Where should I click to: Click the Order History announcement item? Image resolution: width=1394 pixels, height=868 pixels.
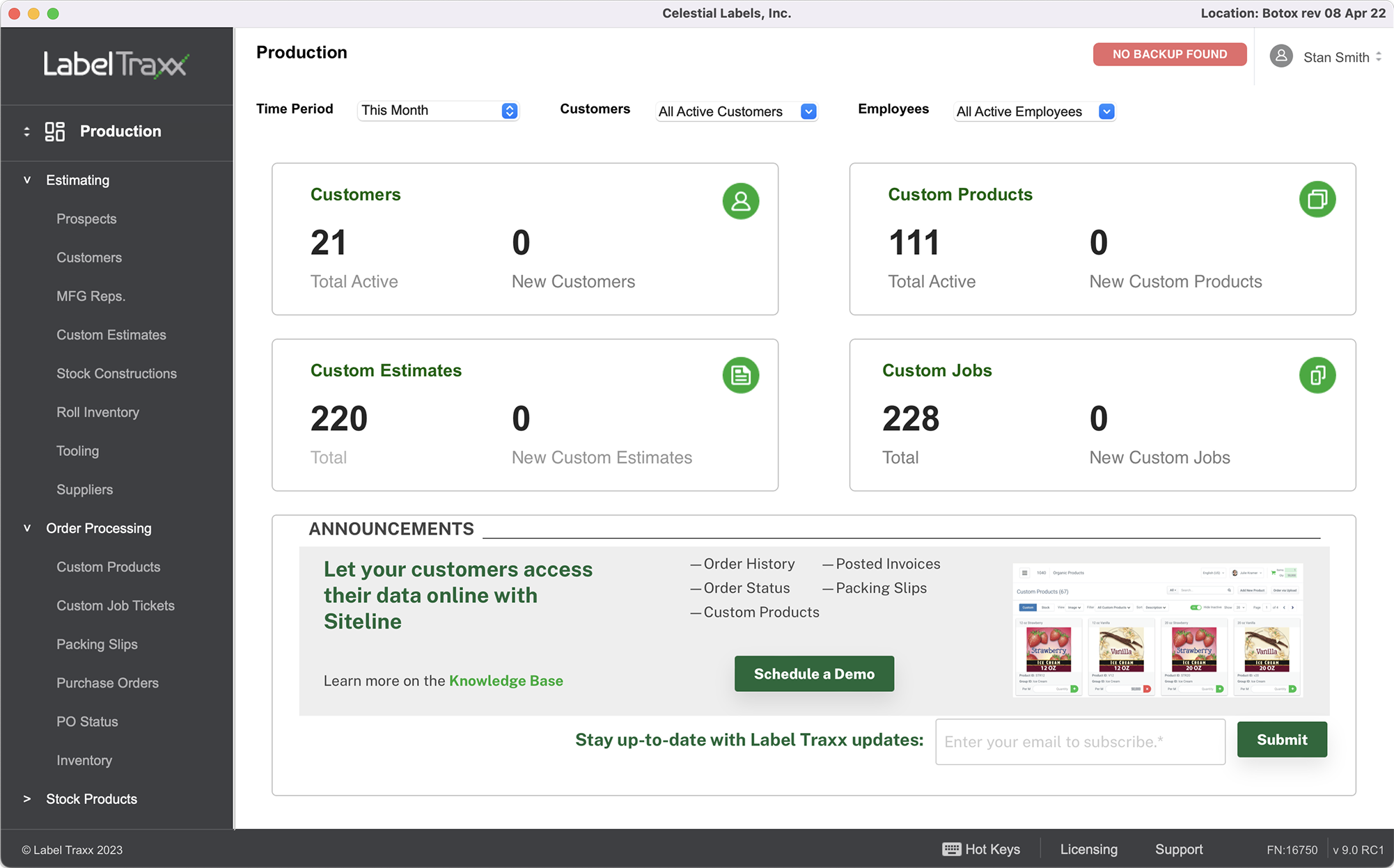click(x=742, y=564)
